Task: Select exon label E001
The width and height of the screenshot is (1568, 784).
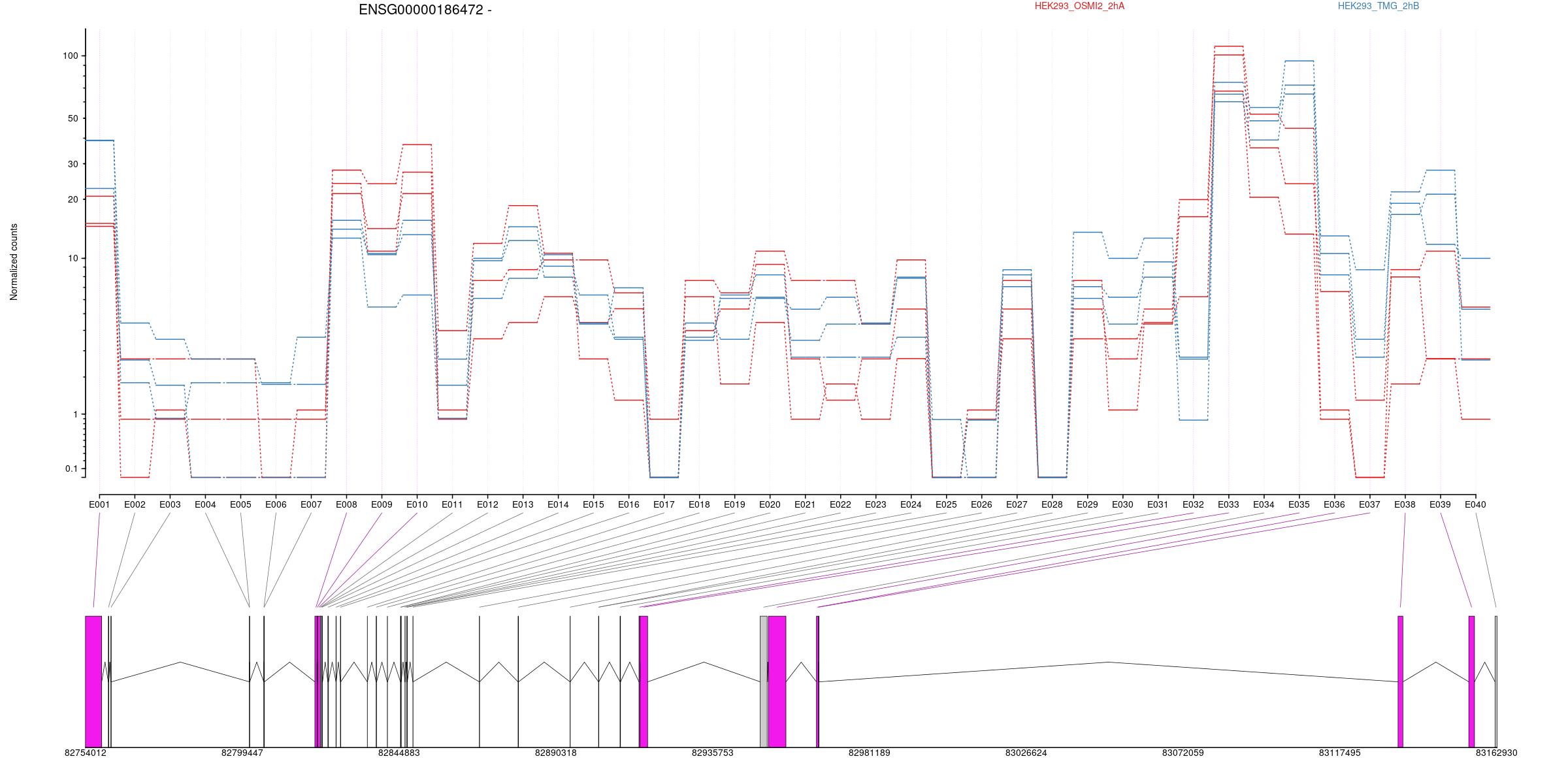Action: point(99,504)
